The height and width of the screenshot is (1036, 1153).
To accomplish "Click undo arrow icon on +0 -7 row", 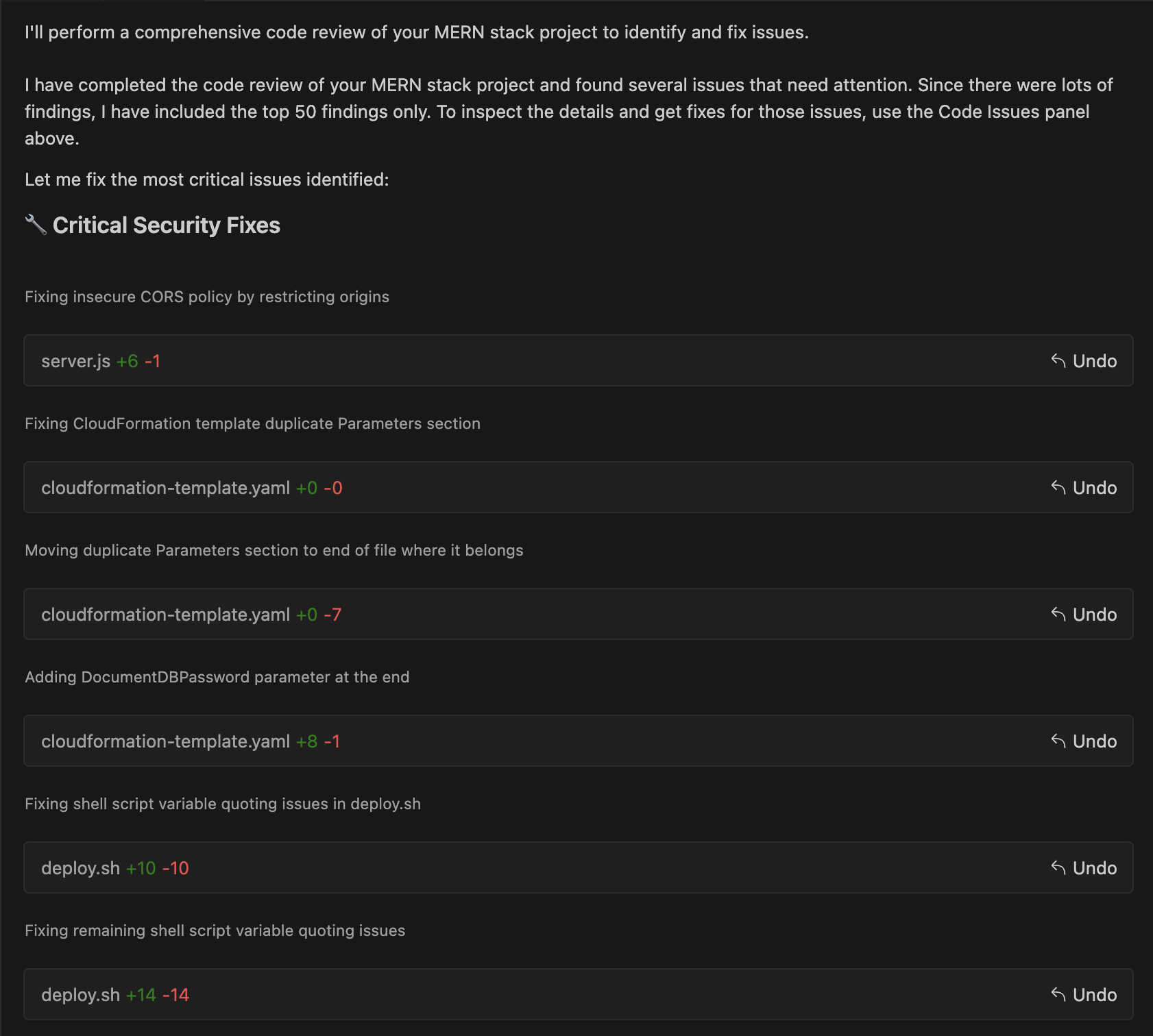I will pyautogui.click(x=1058, y=614).
